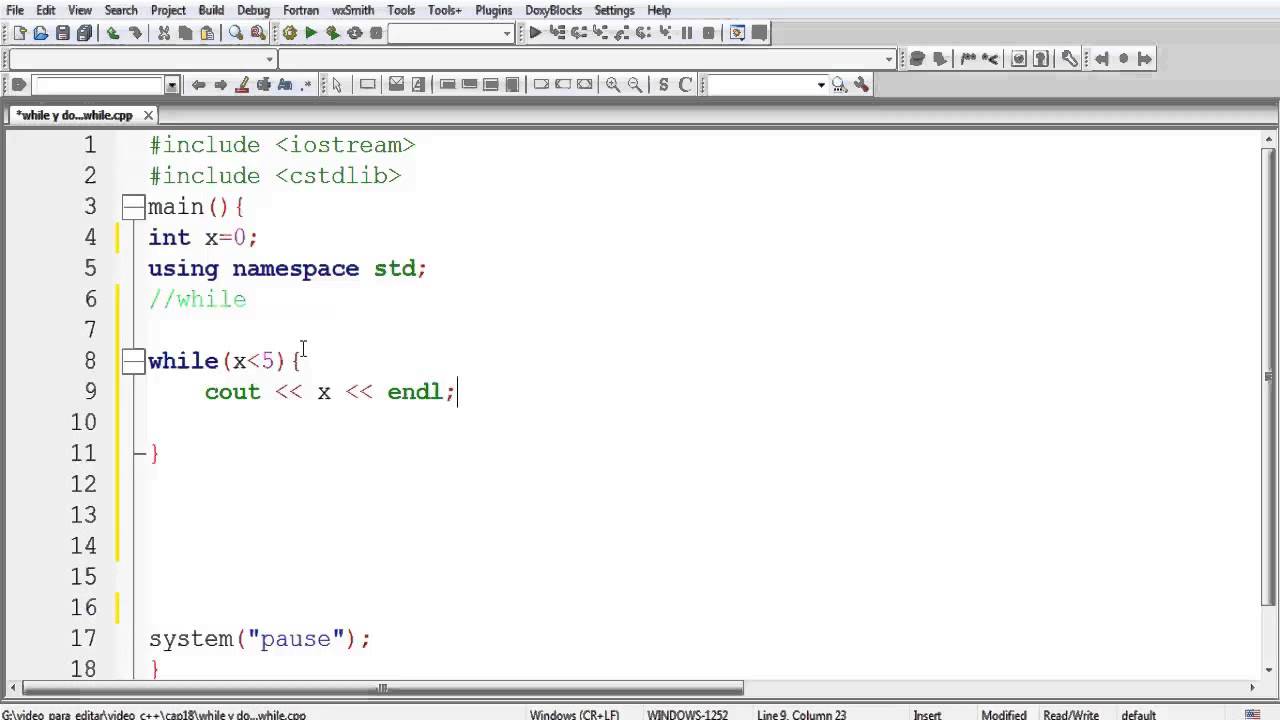Open ThreadSearch options icon

pyautogui.click(x=861, y=85)
